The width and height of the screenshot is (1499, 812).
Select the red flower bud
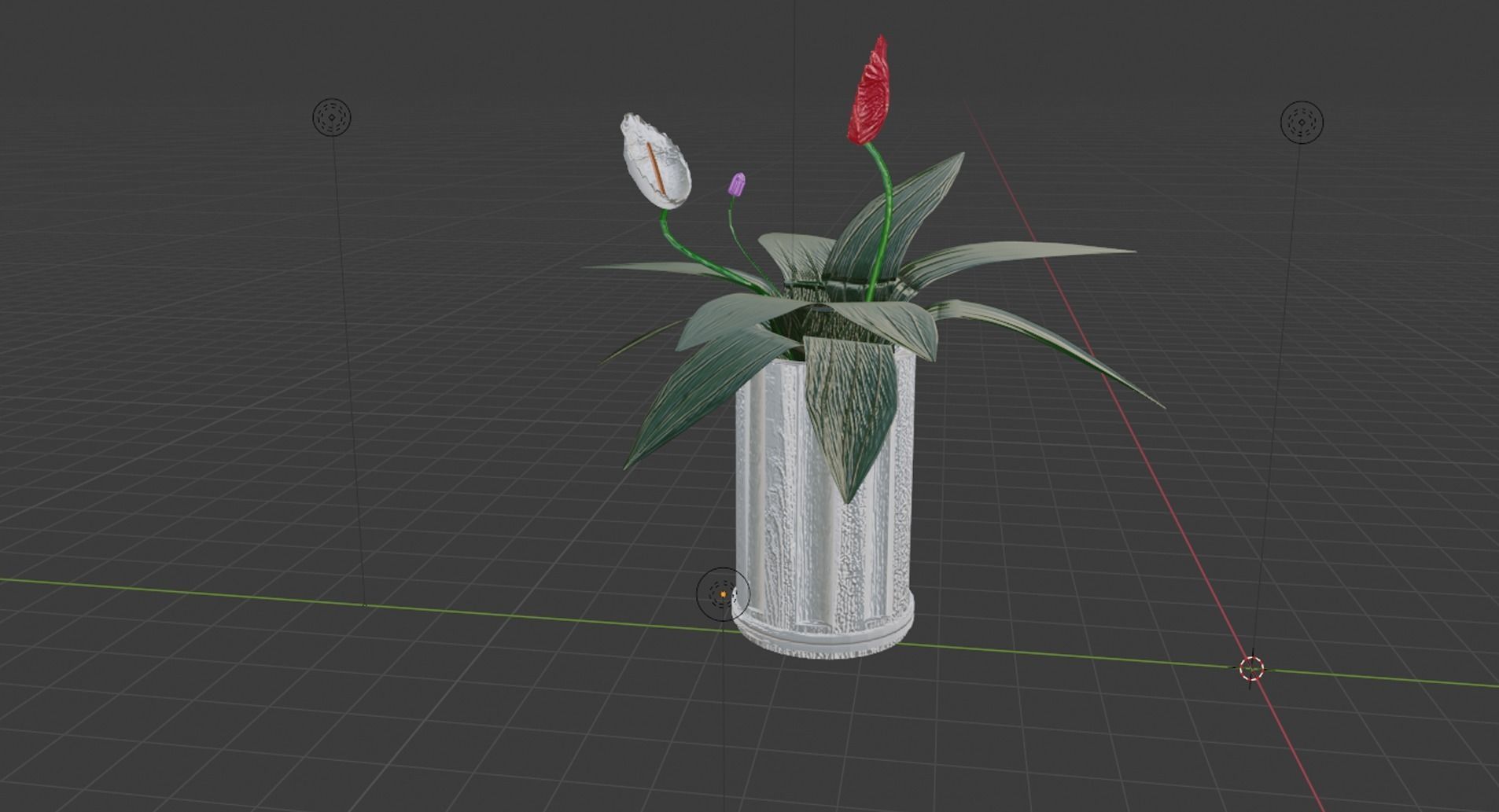pyautogui.click(x=870, y=90)
